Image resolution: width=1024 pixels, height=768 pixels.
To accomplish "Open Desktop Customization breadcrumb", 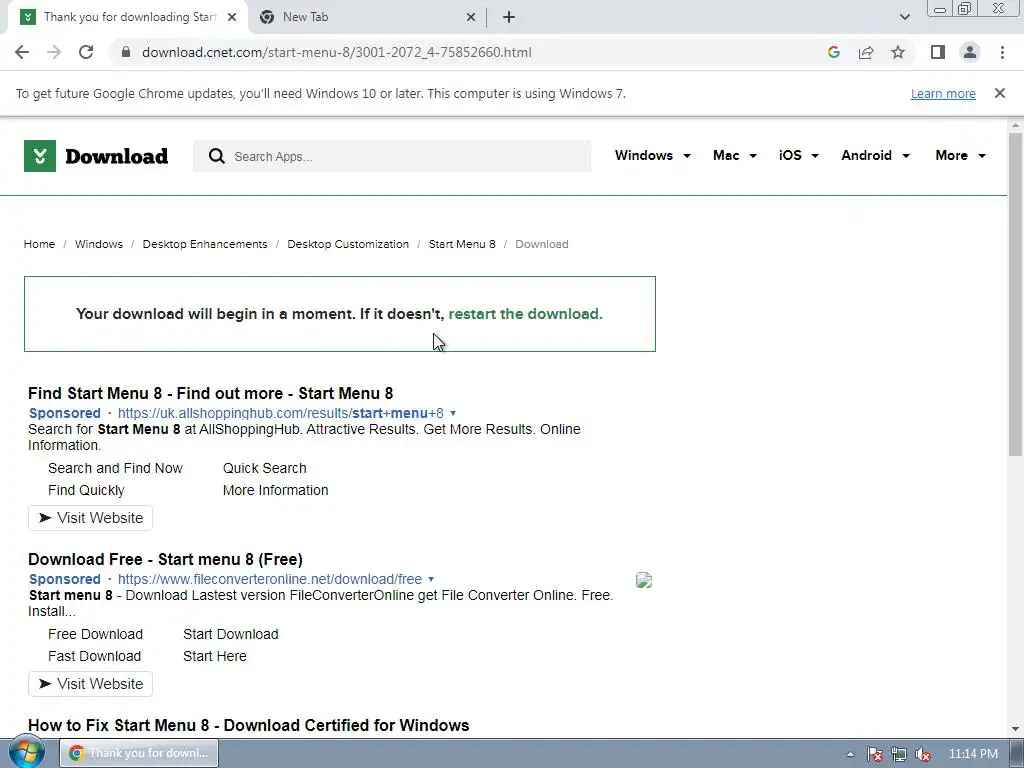I will (x=348, y=244).
